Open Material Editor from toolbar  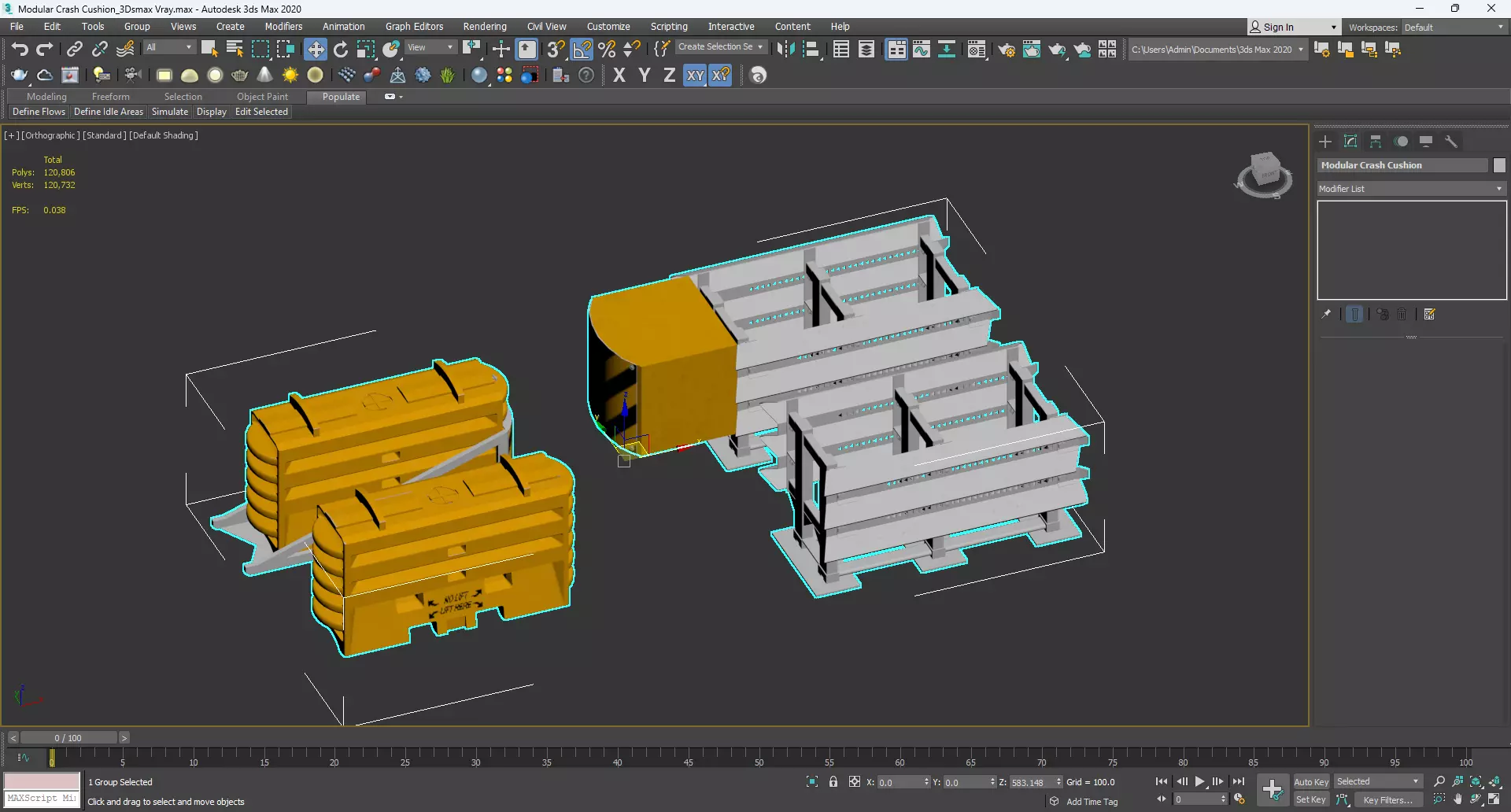point(977,50)
